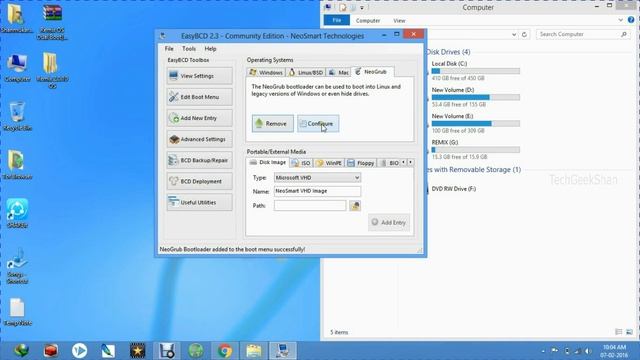Switch to the Windows operating system tab
Viewport: 640px width, 360px height.
[x=266, y=72]
